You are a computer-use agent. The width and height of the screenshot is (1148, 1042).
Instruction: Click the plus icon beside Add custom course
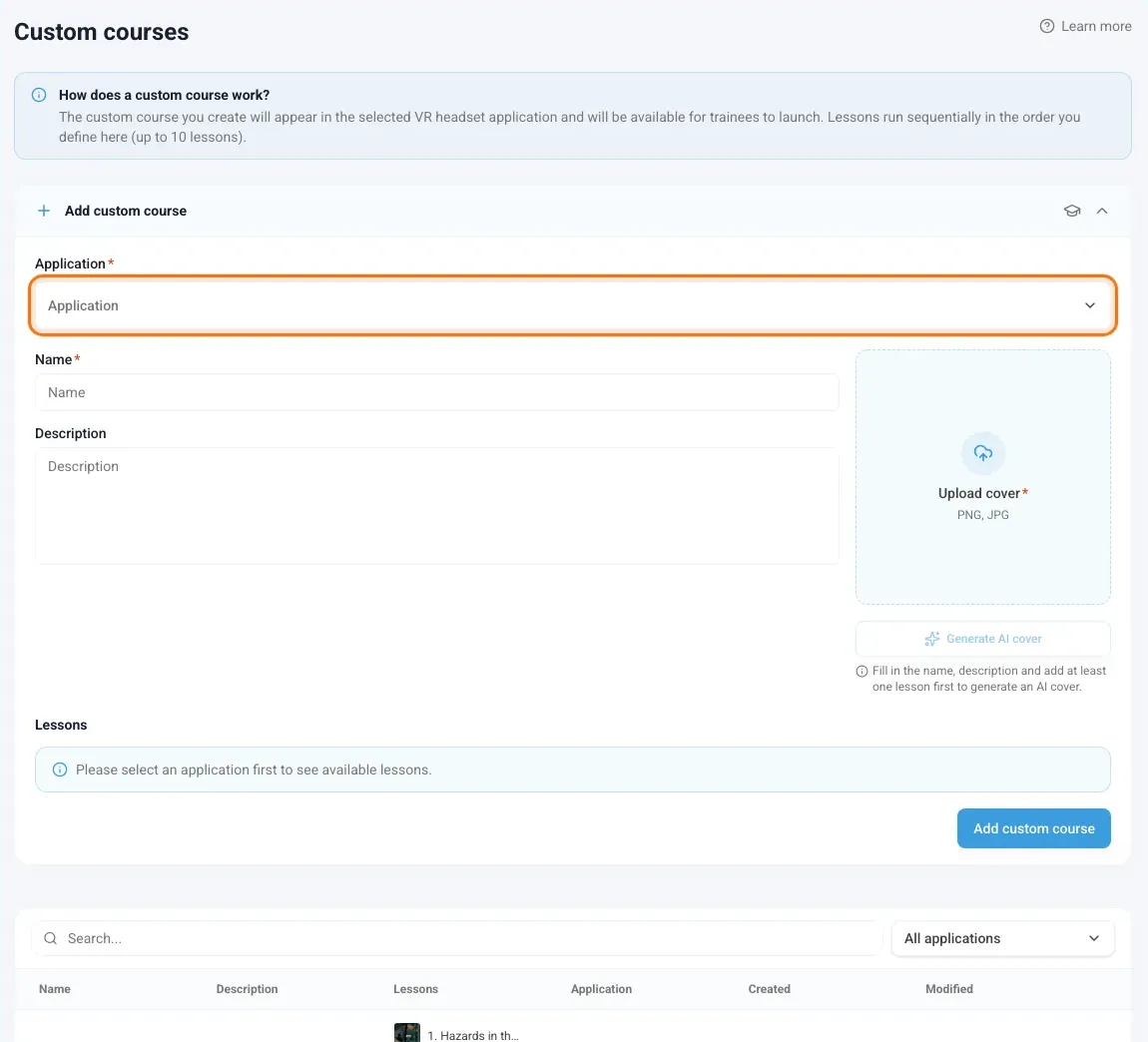point(44,211)
